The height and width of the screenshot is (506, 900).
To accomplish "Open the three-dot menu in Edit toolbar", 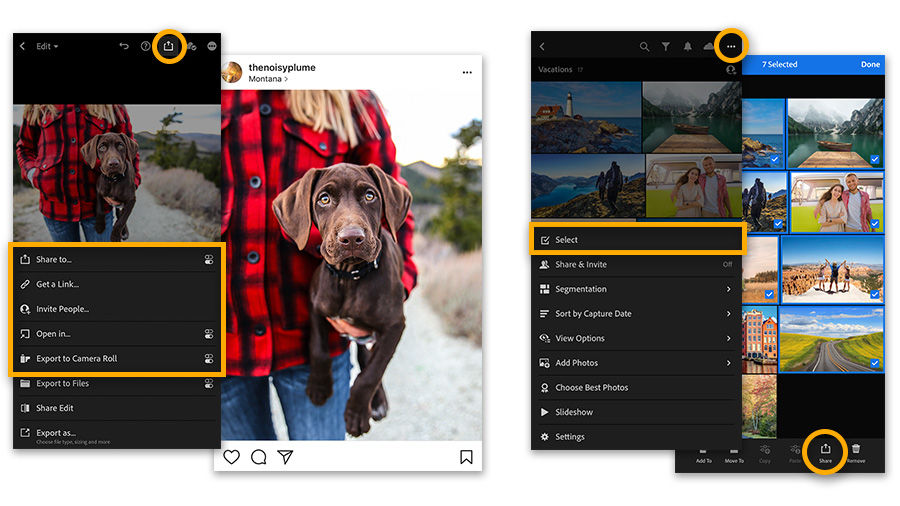I will [212, 46].
